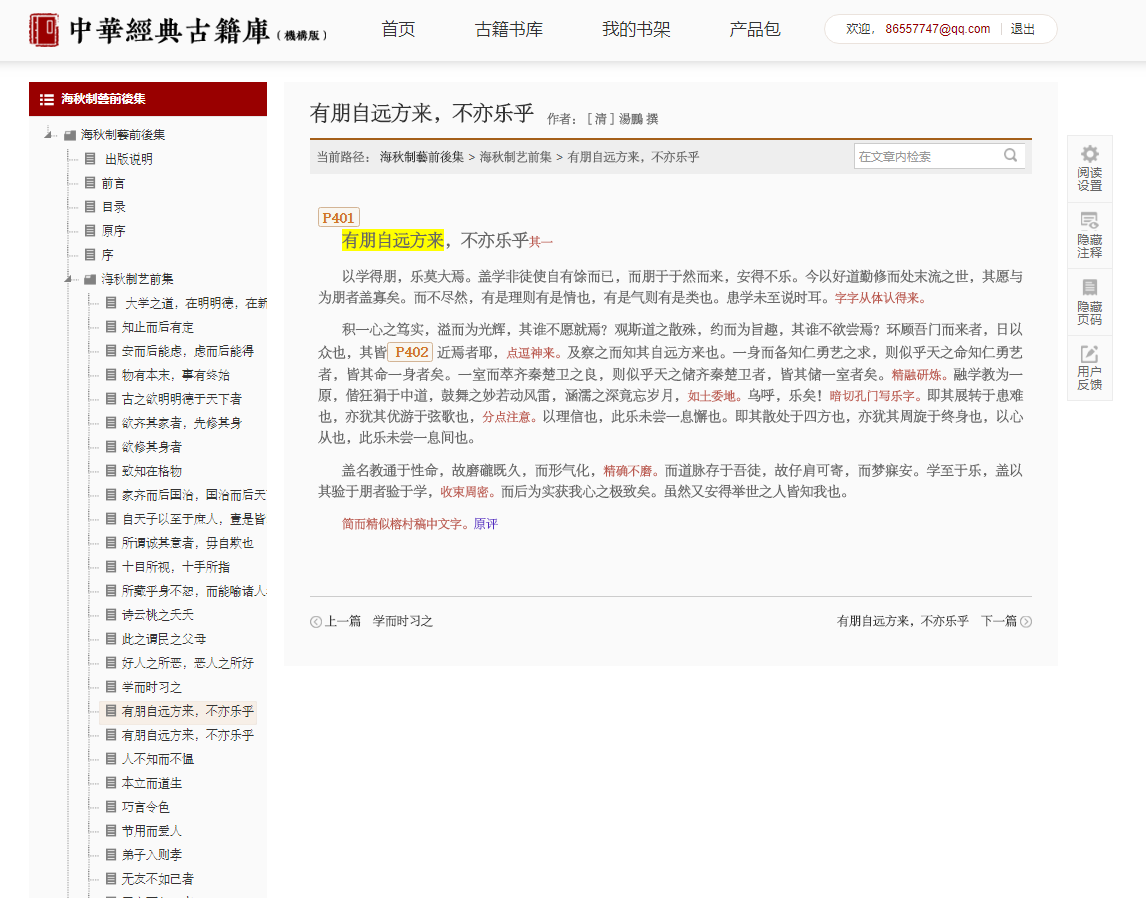Click the next article arrow icon

click(1025, 622)
